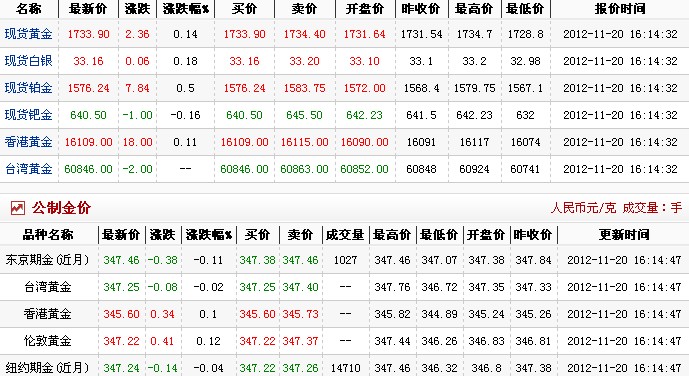Click the 公制金价 section title
The height and width of the screenshot is (376, 689).
click(x=61, y=208)
